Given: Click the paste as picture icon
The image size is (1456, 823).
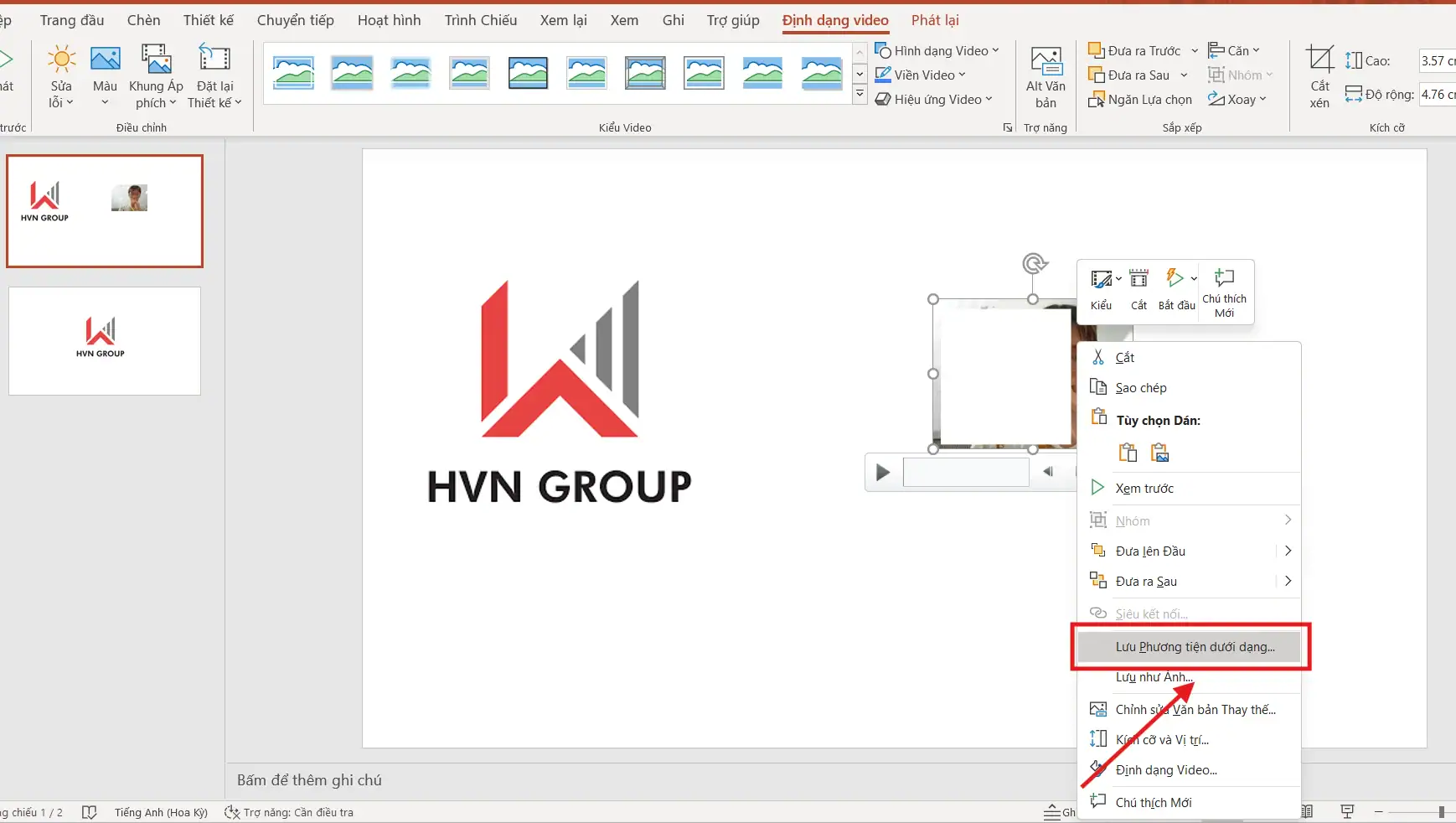Looking at the screenshot, I should 1159,453.
